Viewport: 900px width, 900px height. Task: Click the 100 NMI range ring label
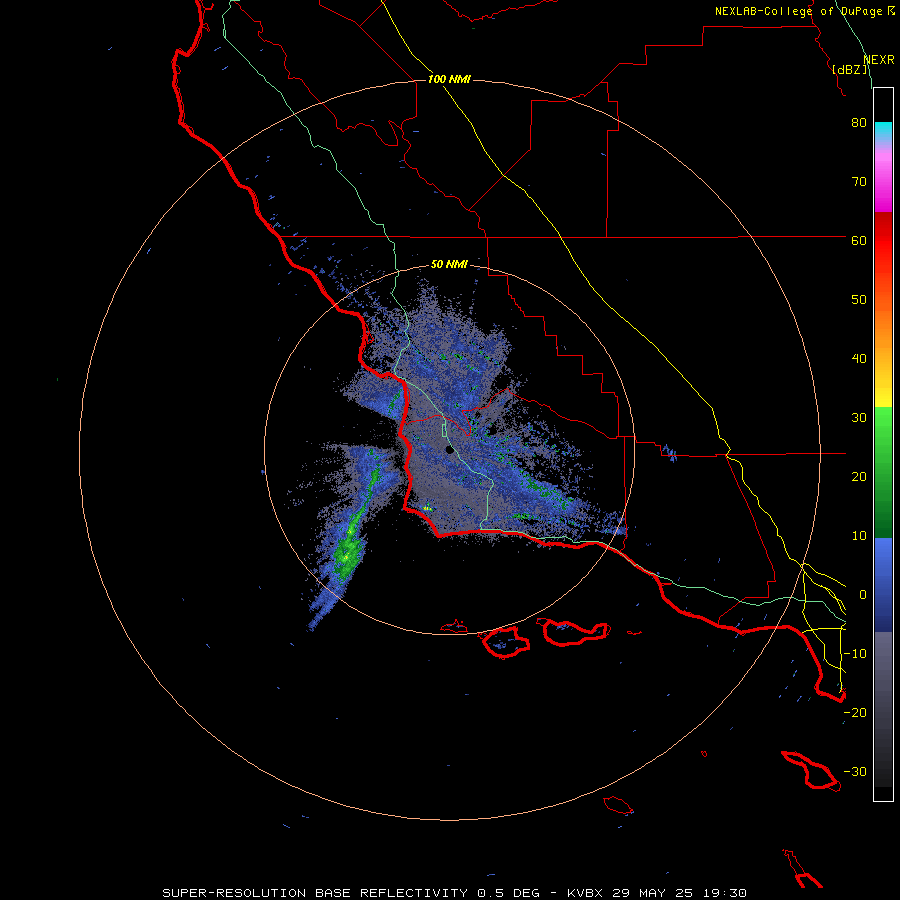(449, 79)
